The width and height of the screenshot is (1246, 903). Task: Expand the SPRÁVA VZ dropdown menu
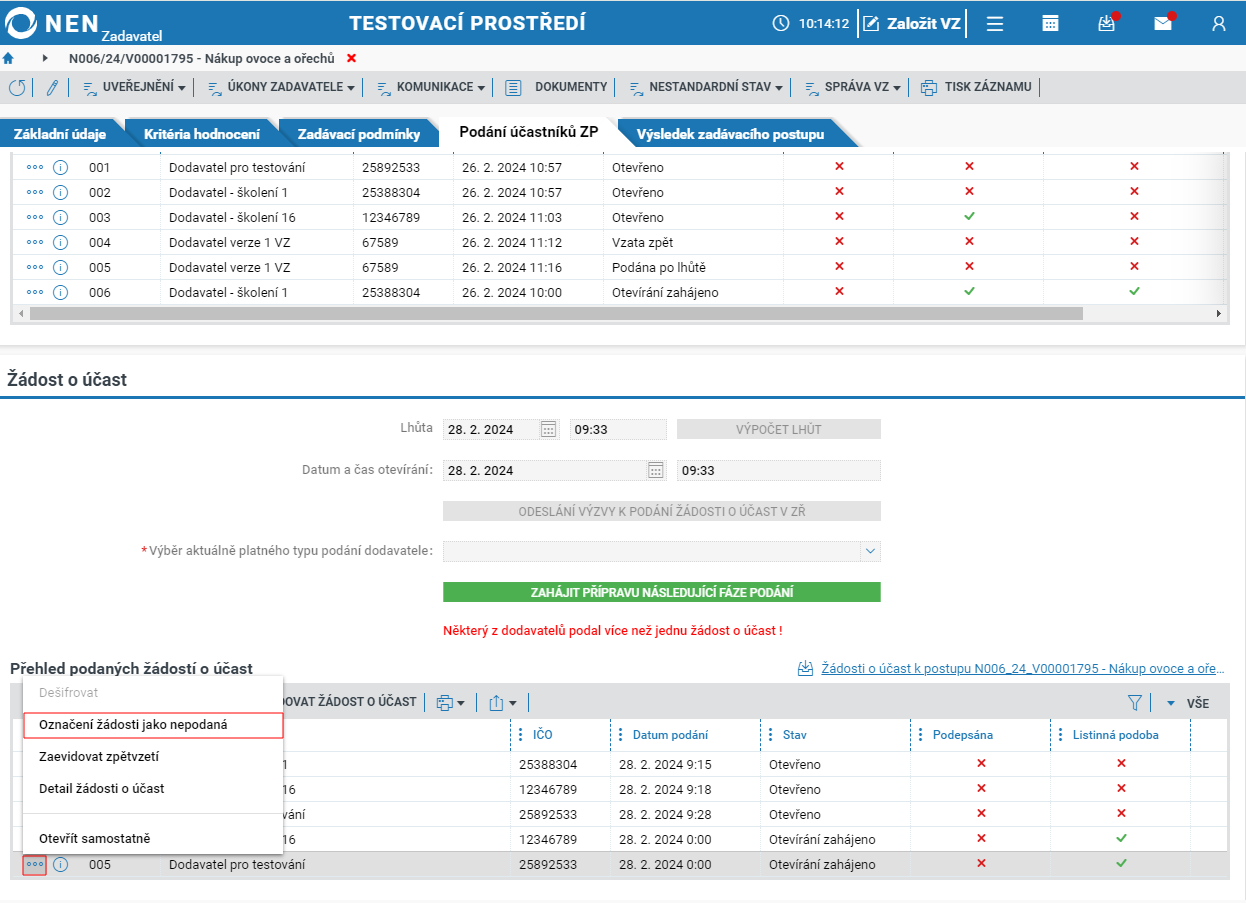[x=852, y=87]
